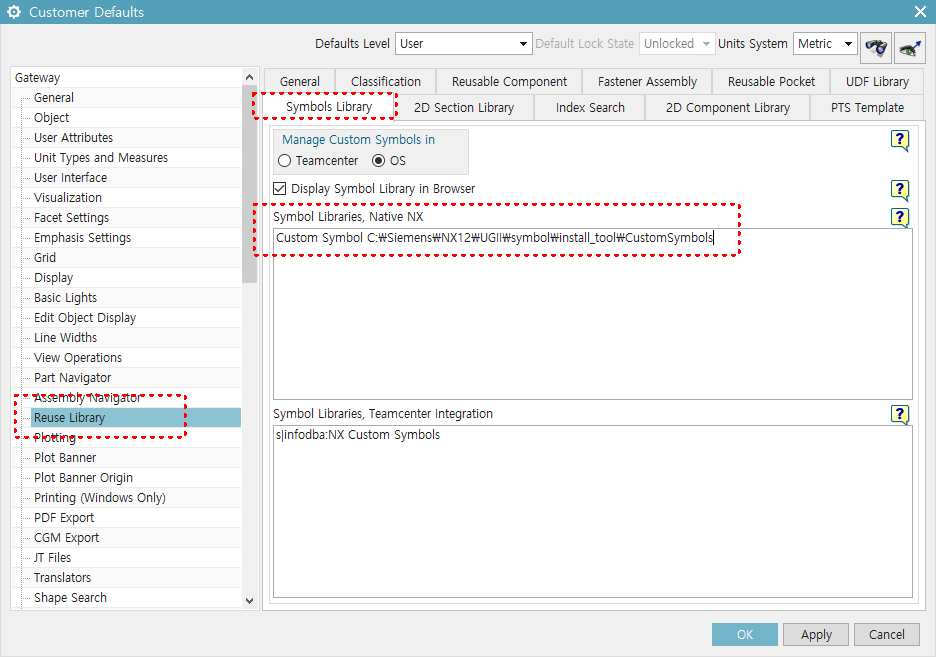Open help for Manage Custom Symbols section
Image resolution: width=936 pixels, height=657 pixels.
point(899,141)
